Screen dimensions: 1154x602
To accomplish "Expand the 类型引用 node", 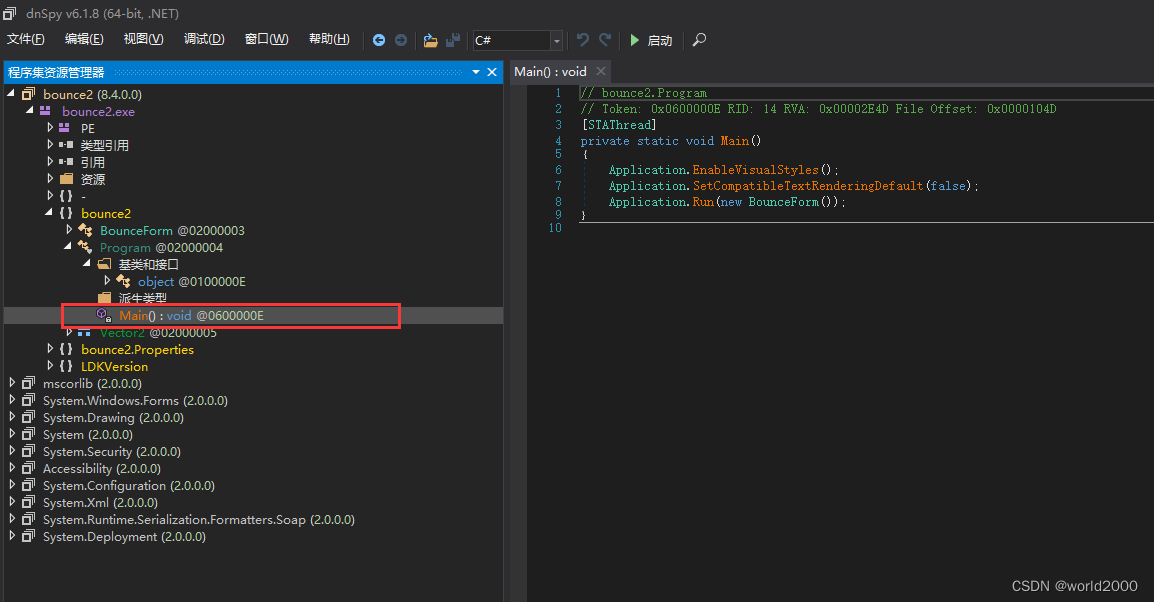I will click(x=49, y=144).
